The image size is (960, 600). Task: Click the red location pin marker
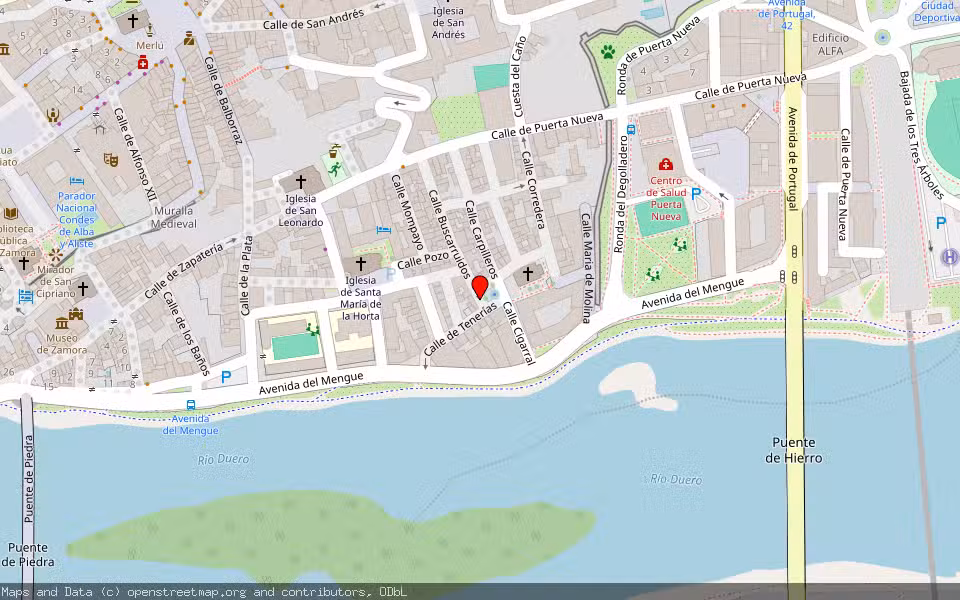click(x=480, y=288)
